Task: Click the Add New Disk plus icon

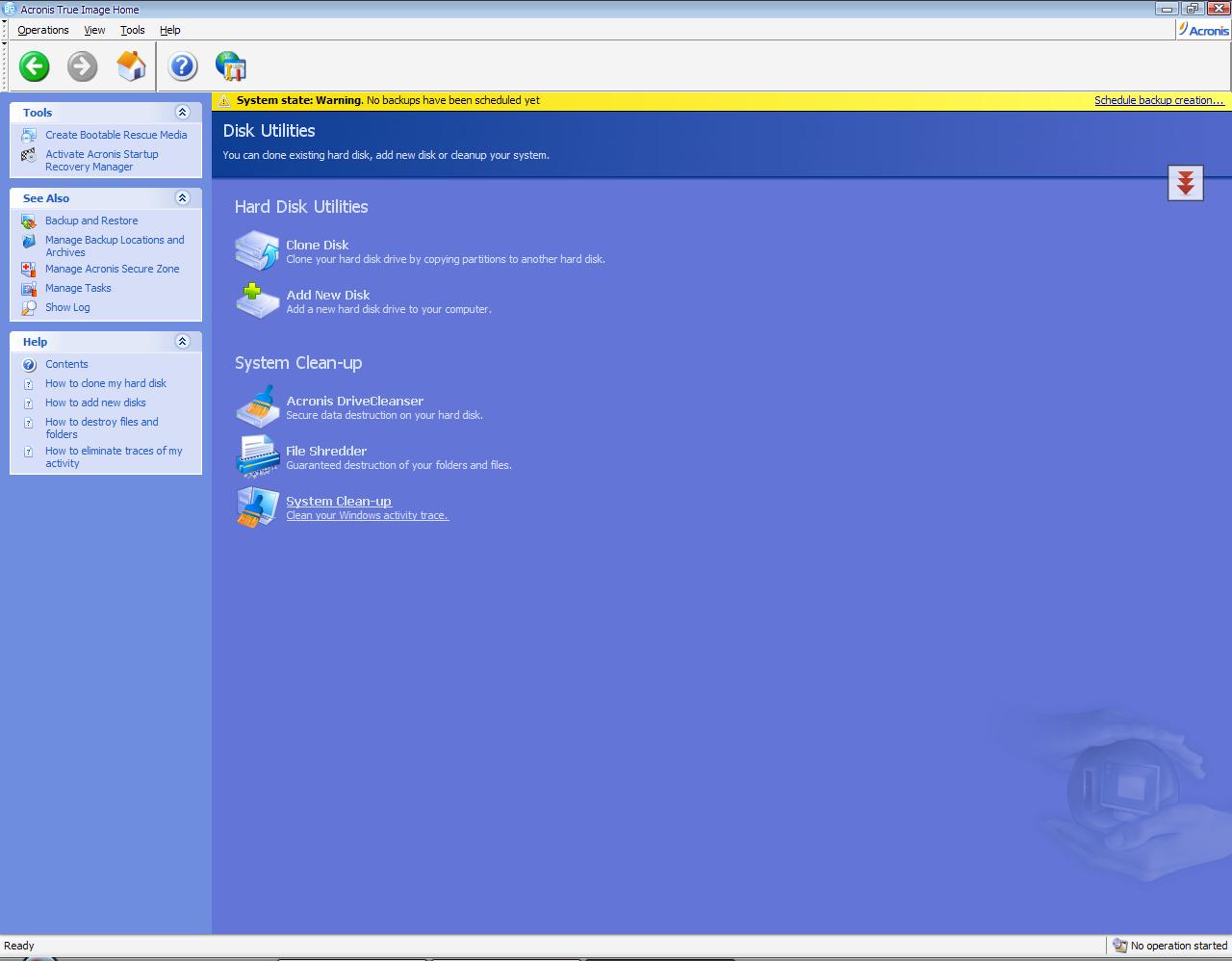Action: pyautogui.click(x=257, y=300)
